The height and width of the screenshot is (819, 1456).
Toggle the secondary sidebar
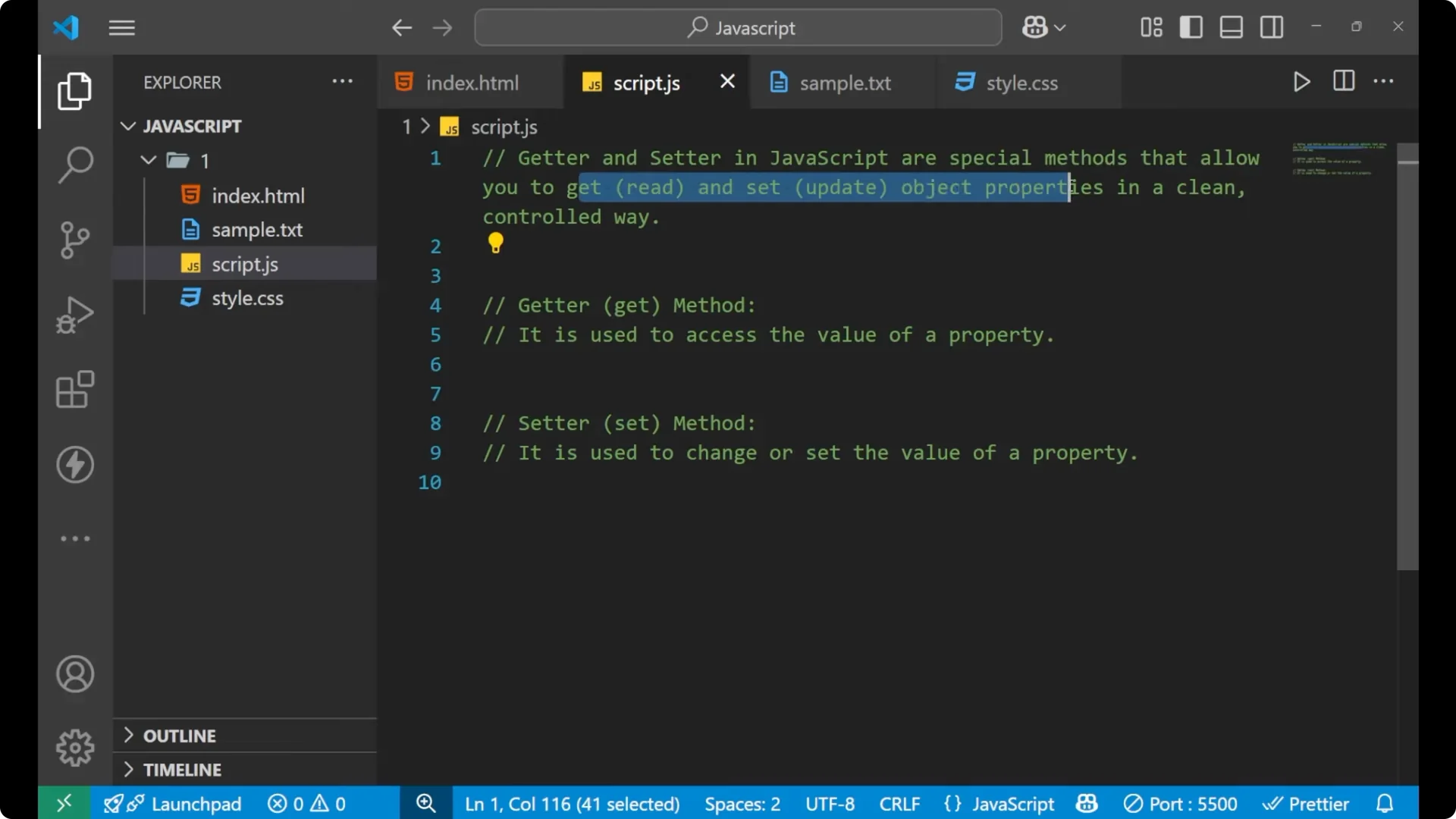point(1271,27)
